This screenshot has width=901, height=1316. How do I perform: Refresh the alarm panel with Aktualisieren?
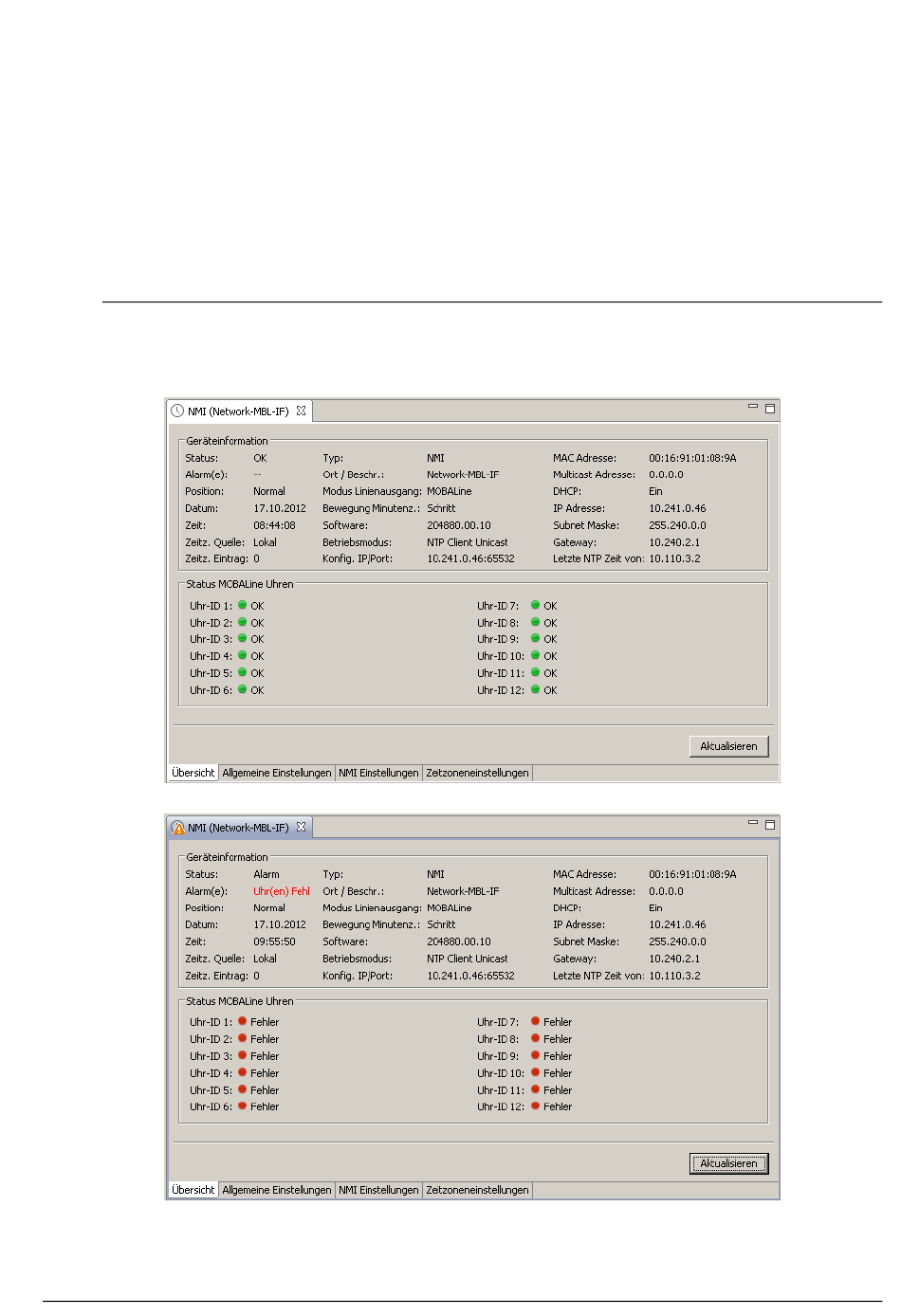(728, 1163)
